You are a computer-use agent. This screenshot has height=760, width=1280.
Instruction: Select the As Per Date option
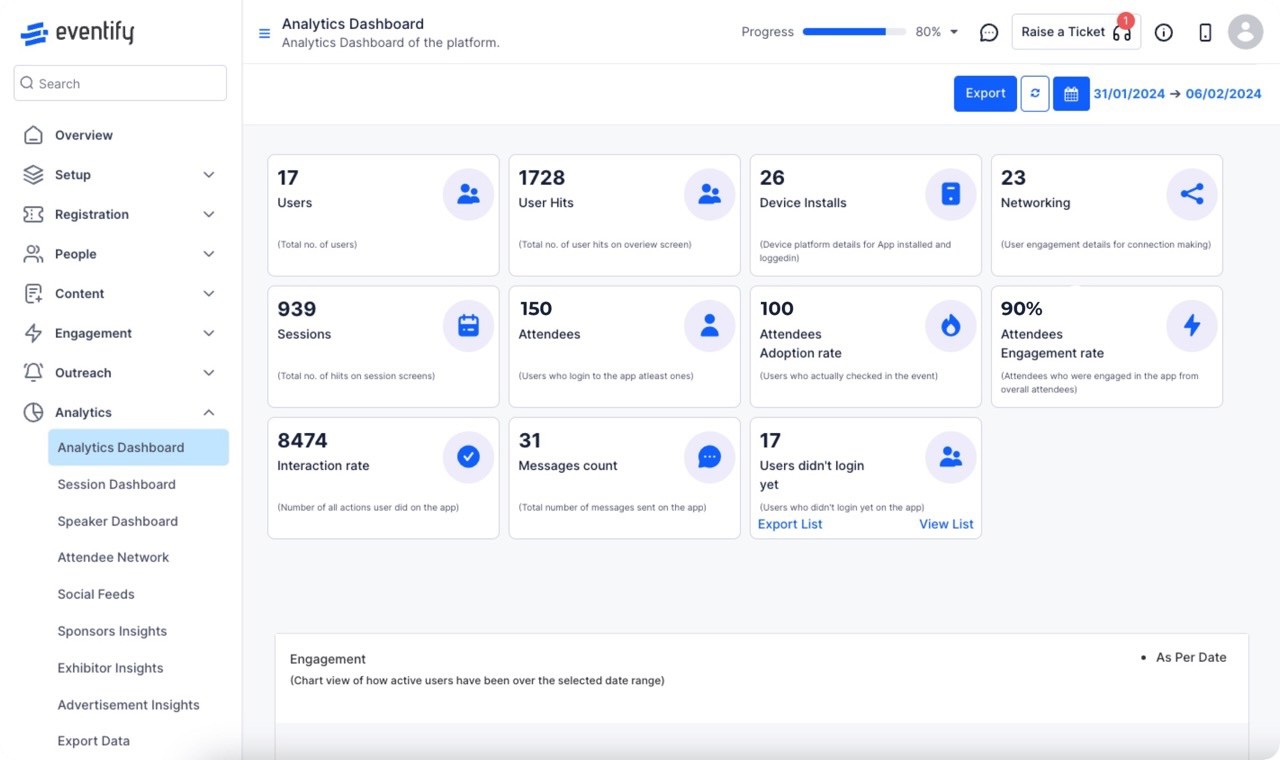1190,657
